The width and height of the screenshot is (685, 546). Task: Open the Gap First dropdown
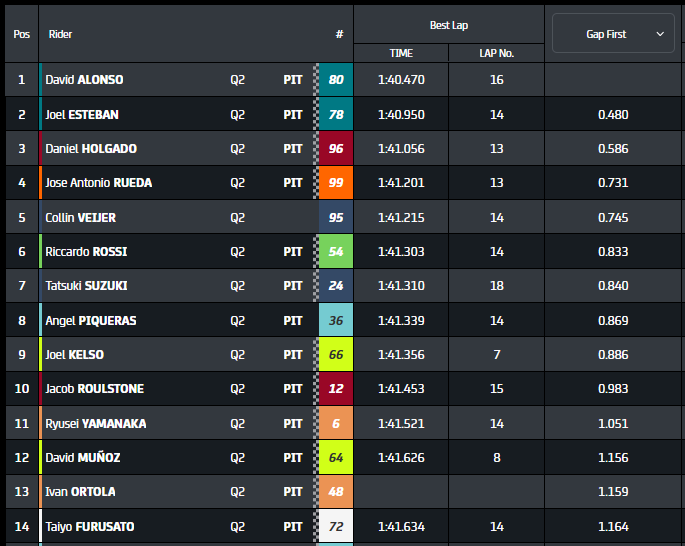pyautogui.click(x=613, y=34)
